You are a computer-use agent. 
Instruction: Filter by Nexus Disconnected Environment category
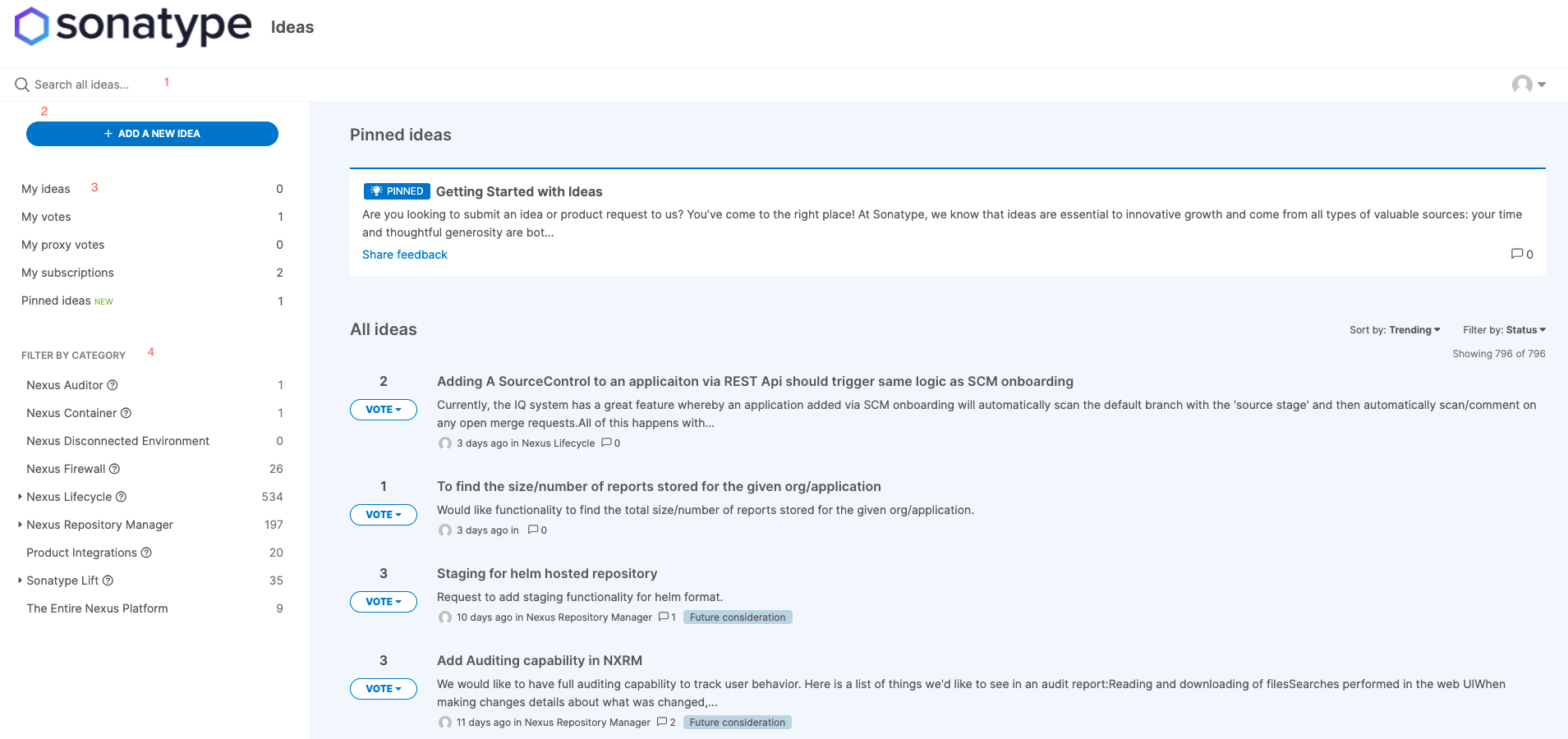[117, 441]
